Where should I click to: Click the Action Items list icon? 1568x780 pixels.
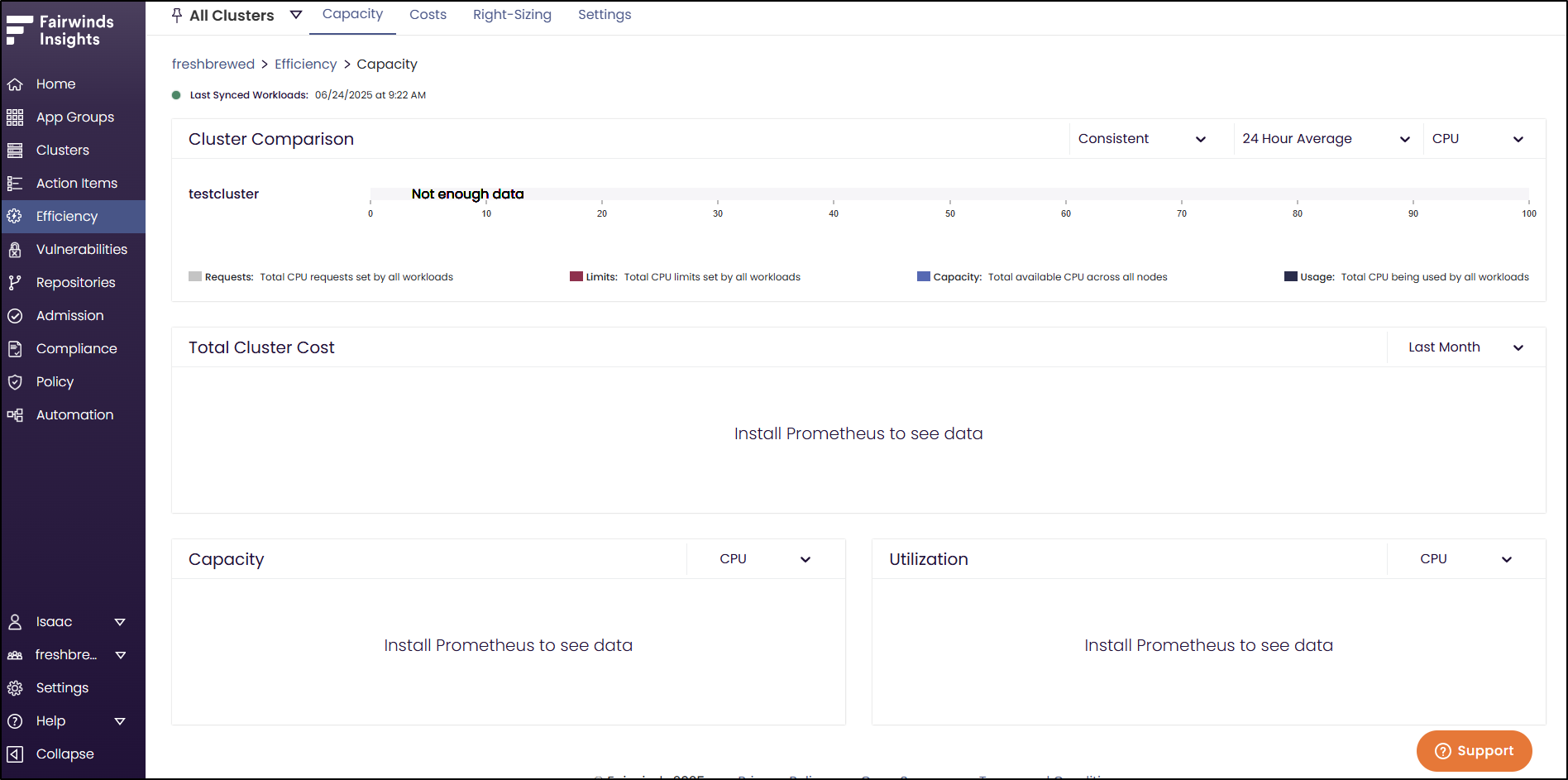[15, 184]
